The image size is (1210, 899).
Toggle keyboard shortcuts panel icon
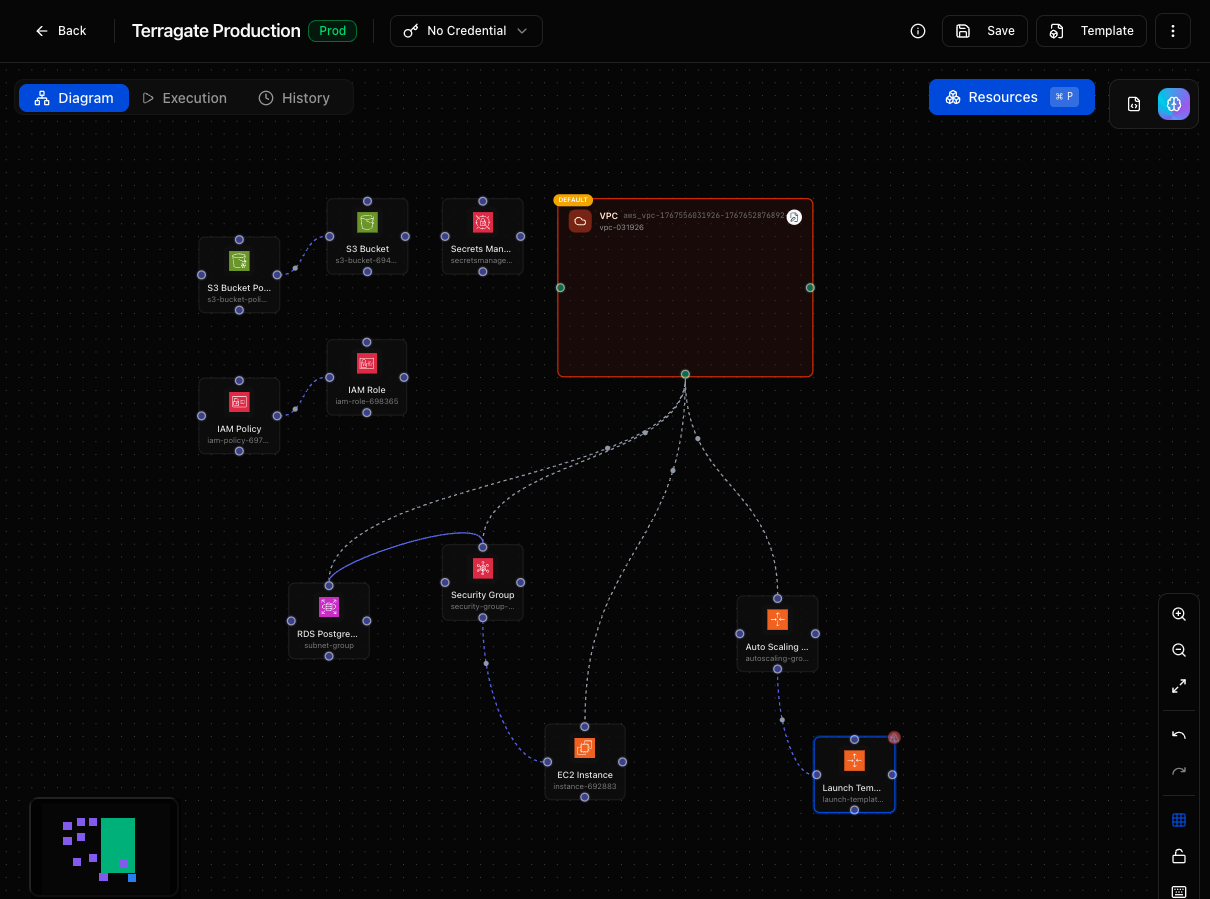point(1178,890)
